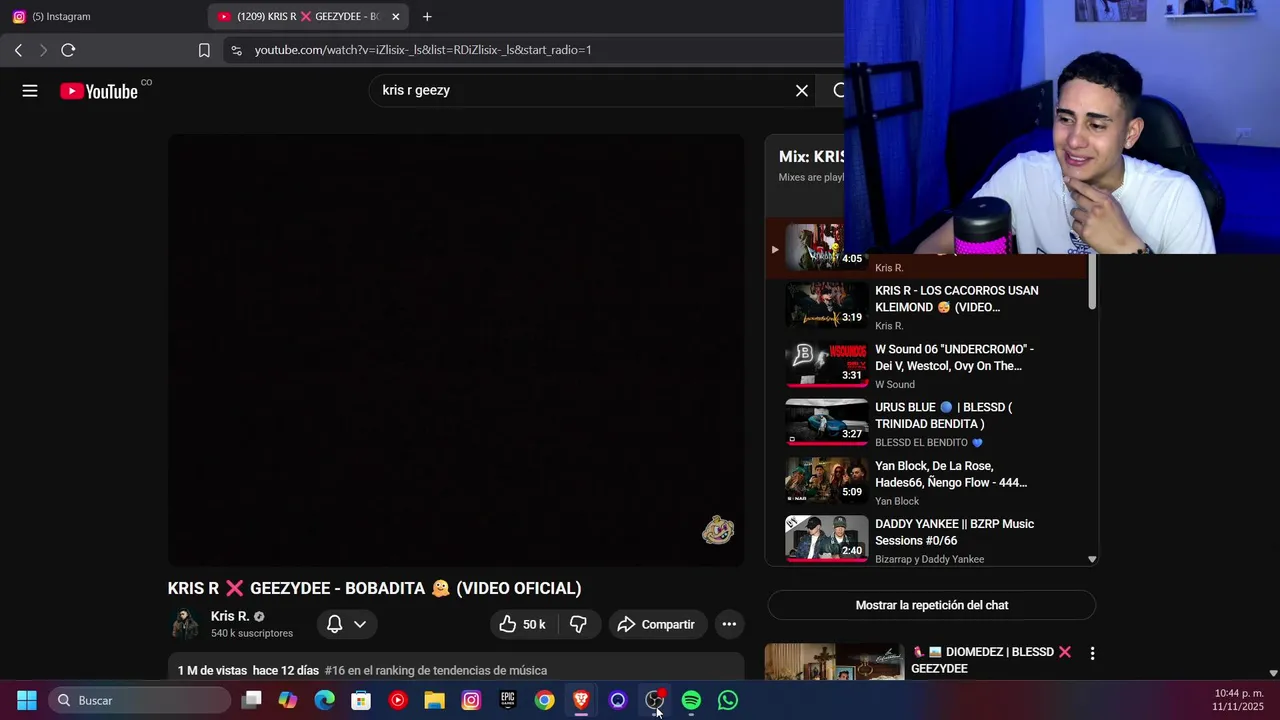The height and width of the screenshot is (720, 1280).
Task: Play W Sound 06 UNDERCROMO from the mix
Action: [954, 357]
